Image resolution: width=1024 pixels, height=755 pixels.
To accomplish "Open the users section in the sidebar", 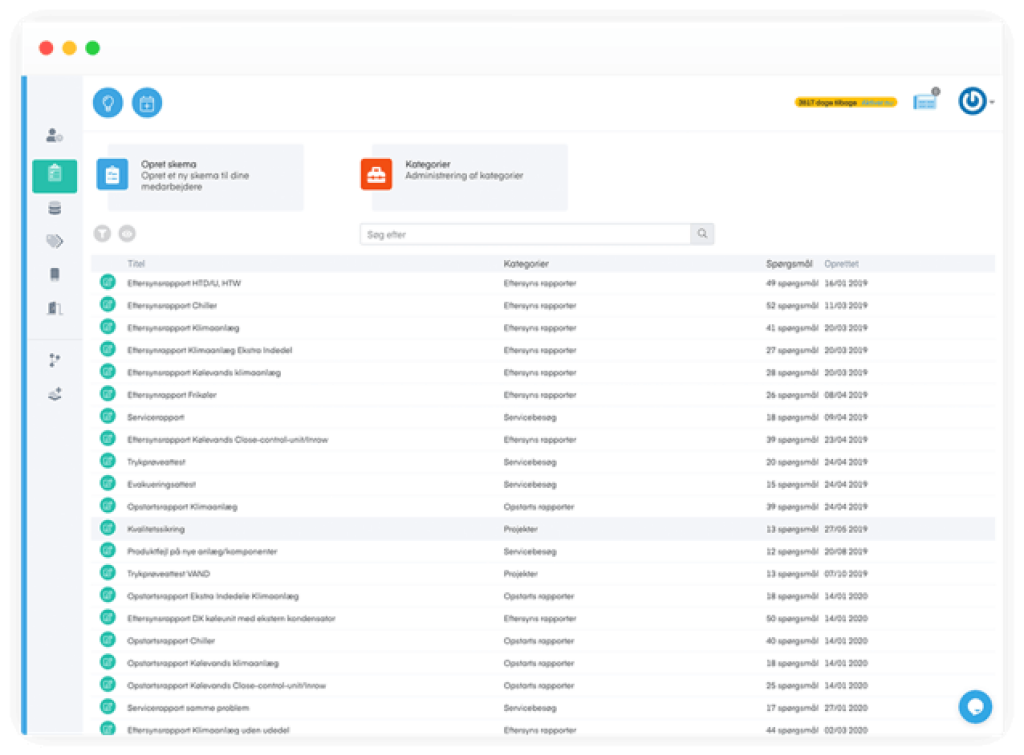I will pyautogui.click(x=54, y=135).
